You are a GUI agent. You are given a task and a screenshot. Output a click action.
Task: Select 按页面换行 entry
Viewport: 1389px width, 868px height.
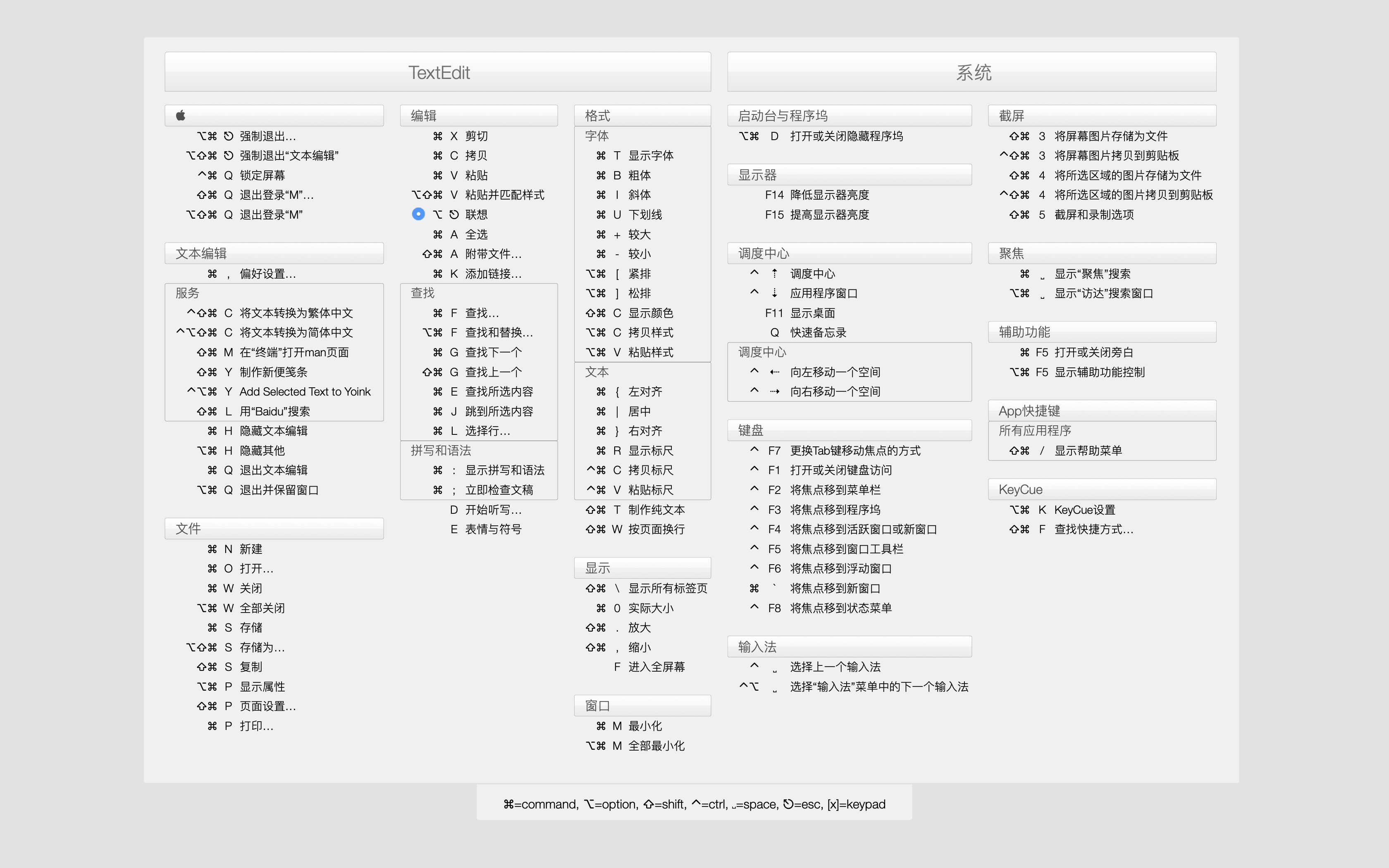tap(635, 529)
